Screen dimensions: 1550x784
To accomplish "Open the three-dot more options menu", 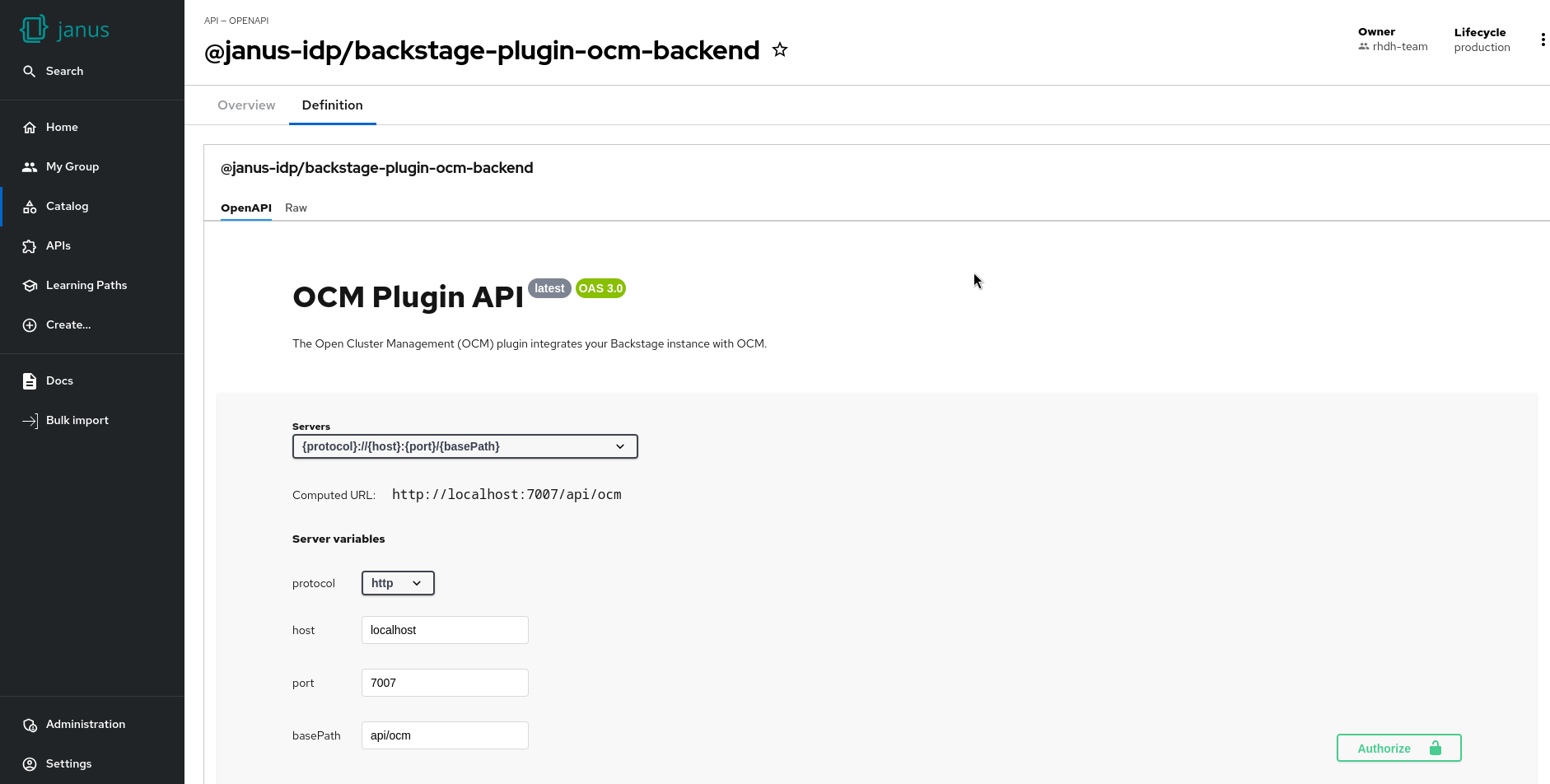I will pyautogui.click(x=1543, y=40).
